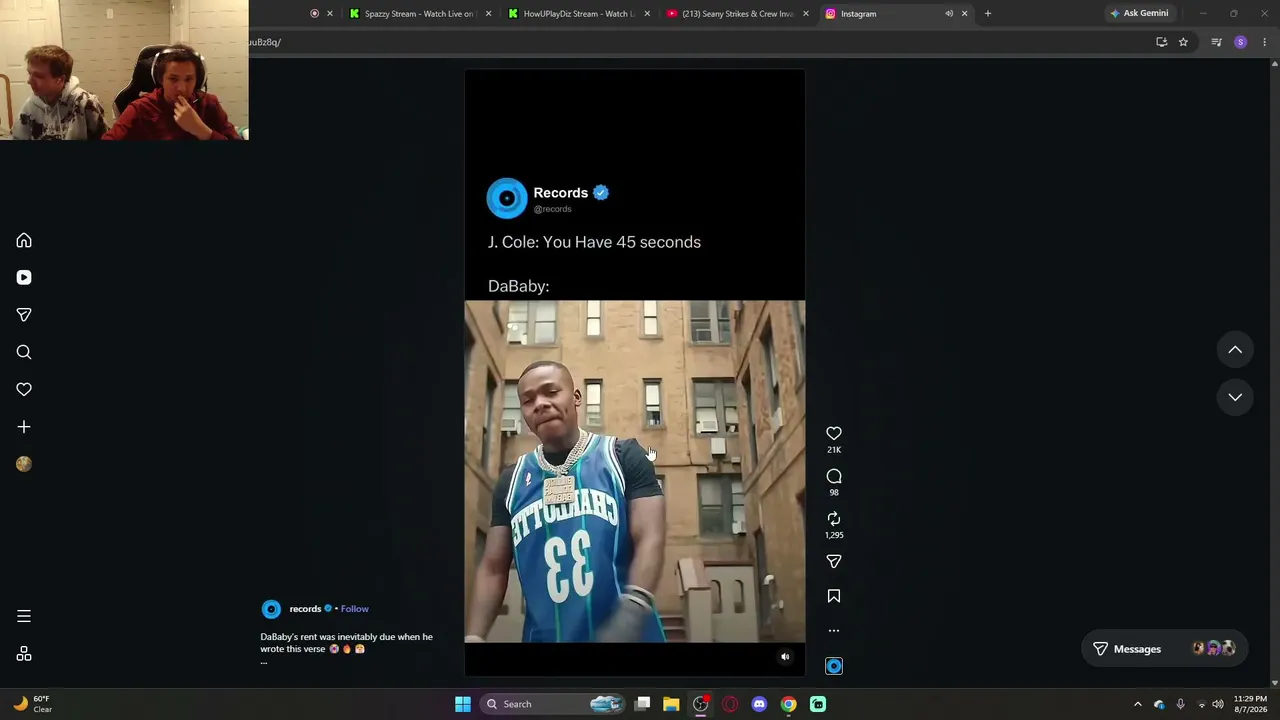This screenshot has width=1280, height=720.
Task: Mute the Instagram tab audio icon
Action: pyautogui.click(x=949, y=14)
